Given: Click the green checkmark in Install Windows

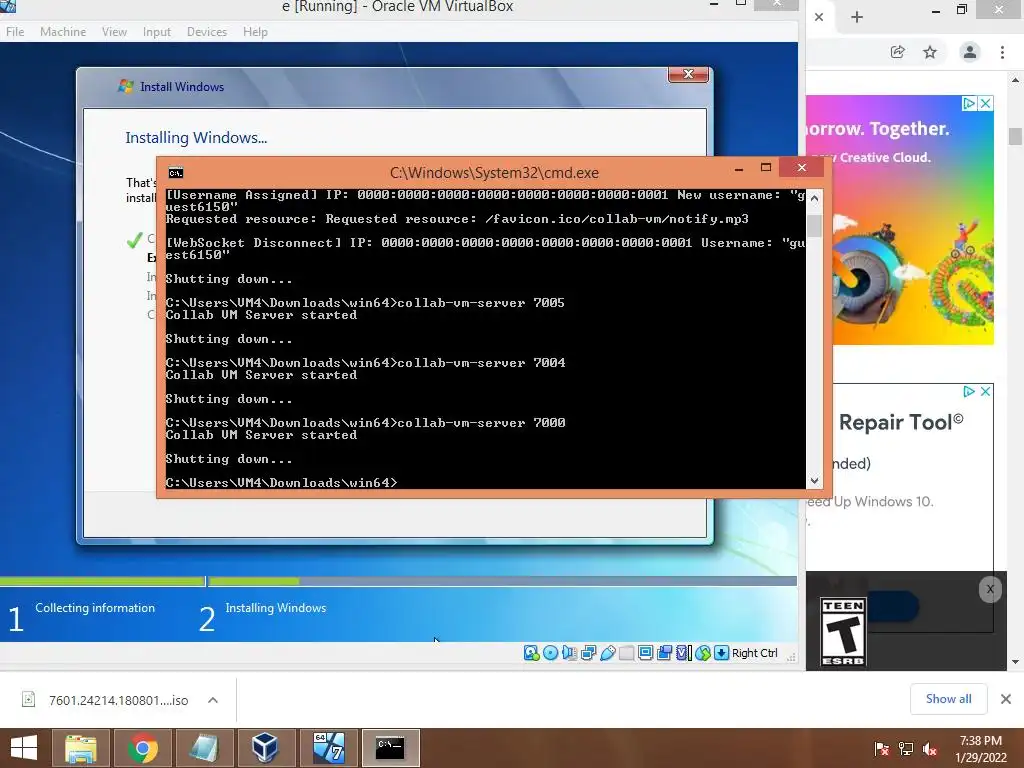Looking at the screenshot, I should pos(135,240).
